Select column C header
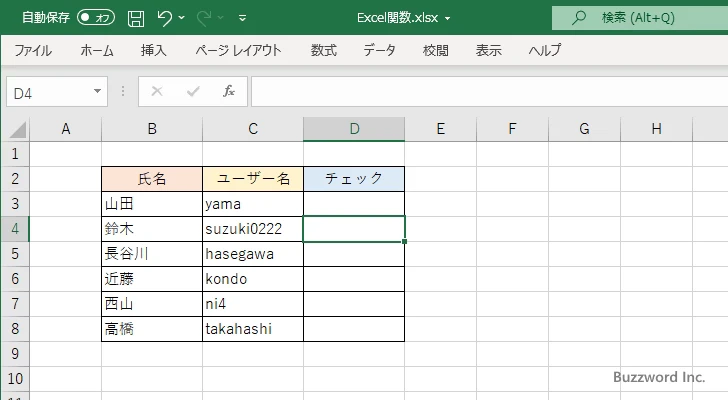The height and width of the screenshot is (400, 728). tap(253, 129)
